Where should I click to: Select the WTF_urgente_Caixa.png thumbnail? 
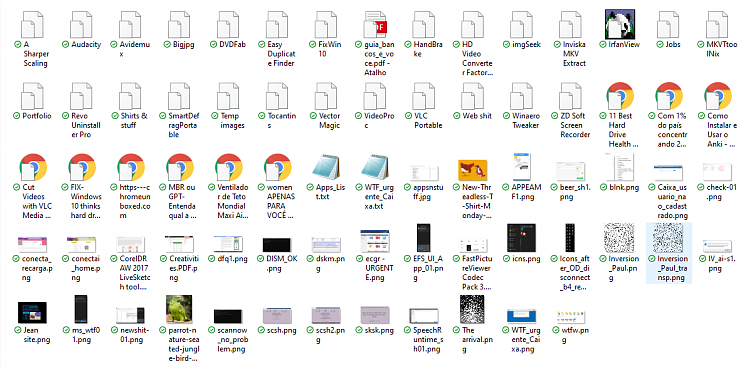click(x=522, y=316)
